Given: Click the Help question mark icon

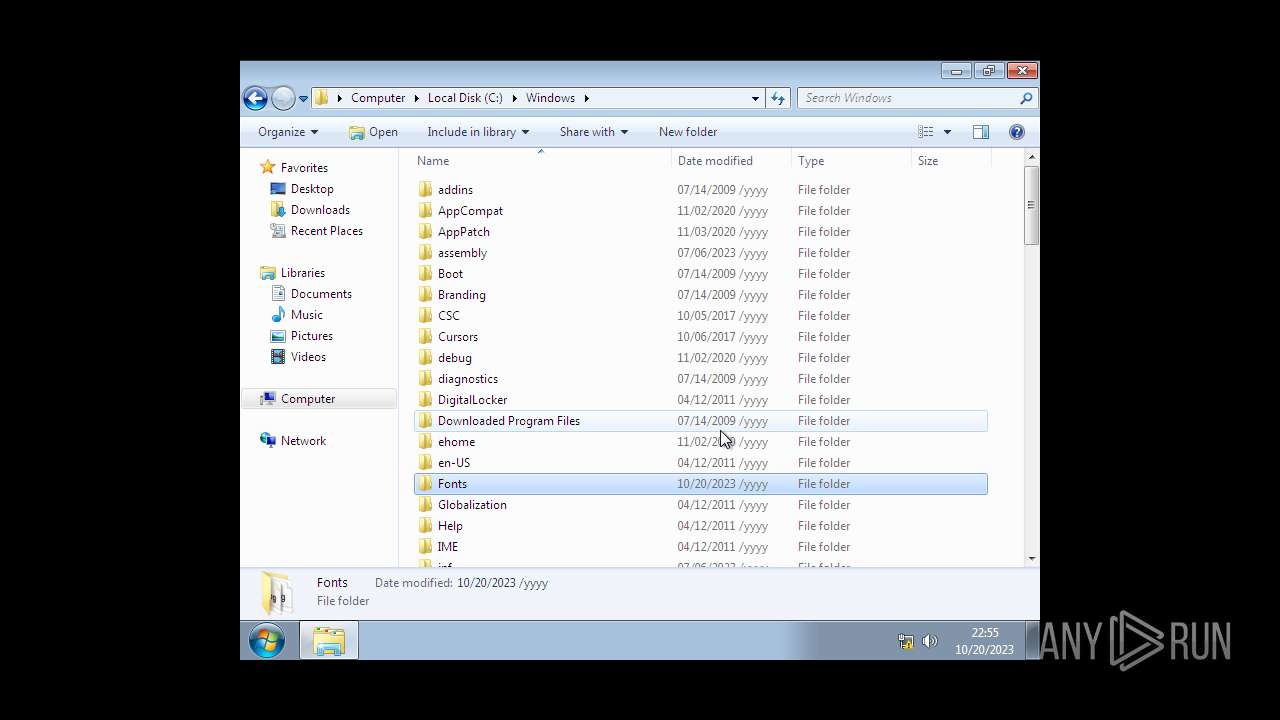Looking at the screenshot, I should (1017, 132).
